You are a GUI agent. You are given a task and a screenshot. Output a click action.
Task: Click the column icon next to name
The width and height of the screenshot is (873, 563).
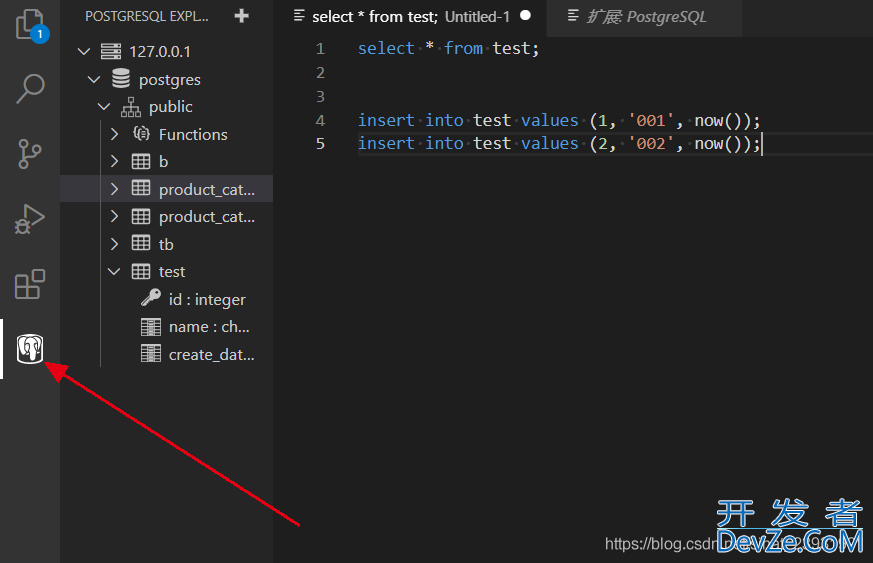click(x=151, y=327)
